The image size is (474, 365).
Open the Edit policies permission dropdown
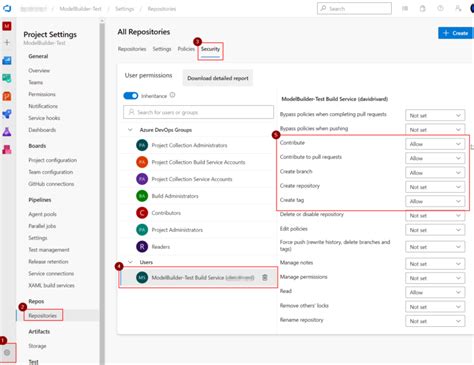(435, 230)
